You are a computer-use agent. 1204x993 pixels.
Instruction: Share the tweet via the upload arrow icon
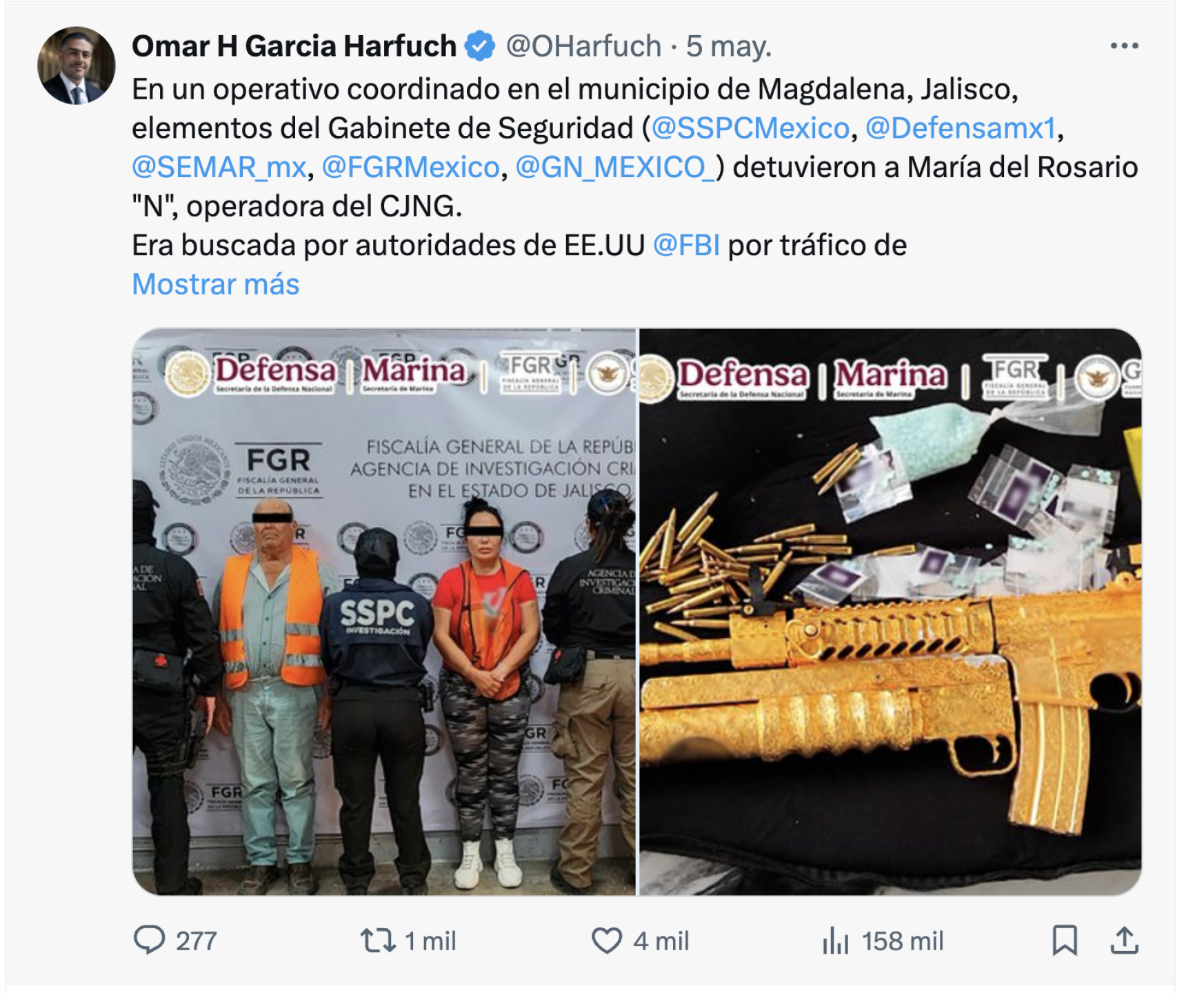[1124, 941]
